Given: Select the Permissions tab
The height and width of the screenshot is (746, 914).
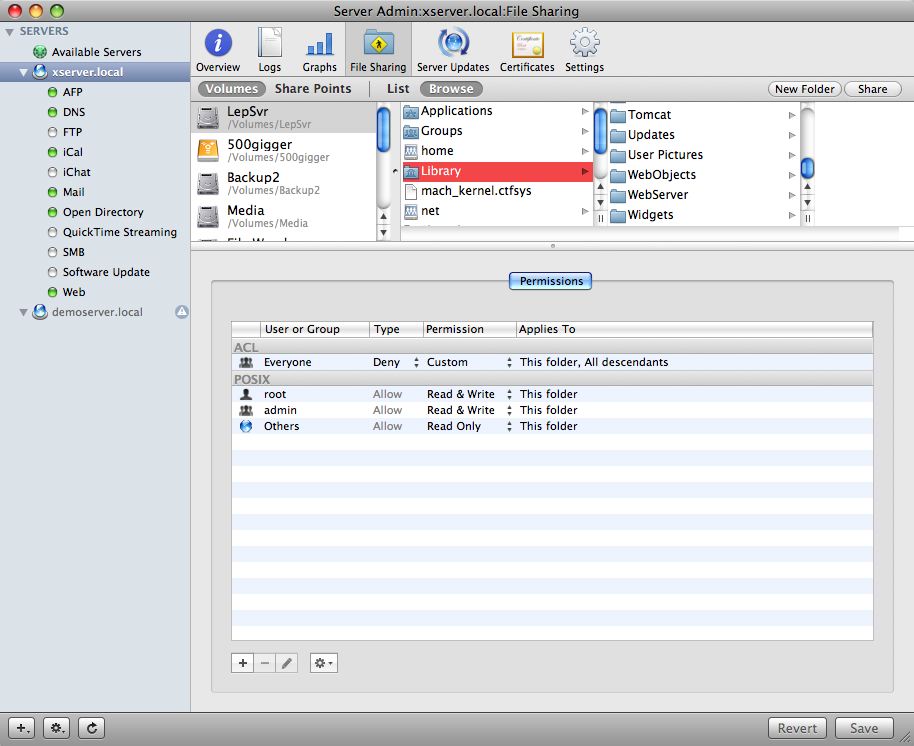Looking at the screenshot, I should (x=550, y=281).
